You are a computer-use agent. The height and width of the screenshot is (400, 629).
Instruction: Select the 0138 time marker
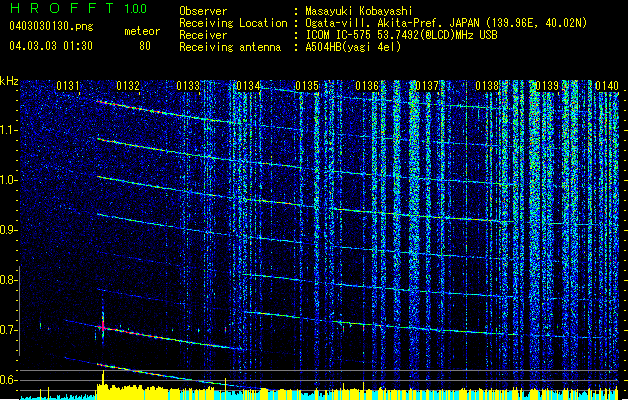click(x=487, y=87)
